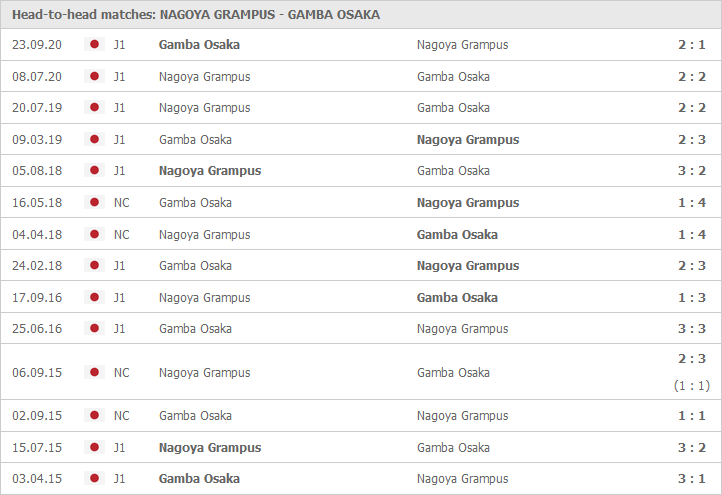
Task: Click the Japan flag beside 03.04.15
Action: coord(94,478)
